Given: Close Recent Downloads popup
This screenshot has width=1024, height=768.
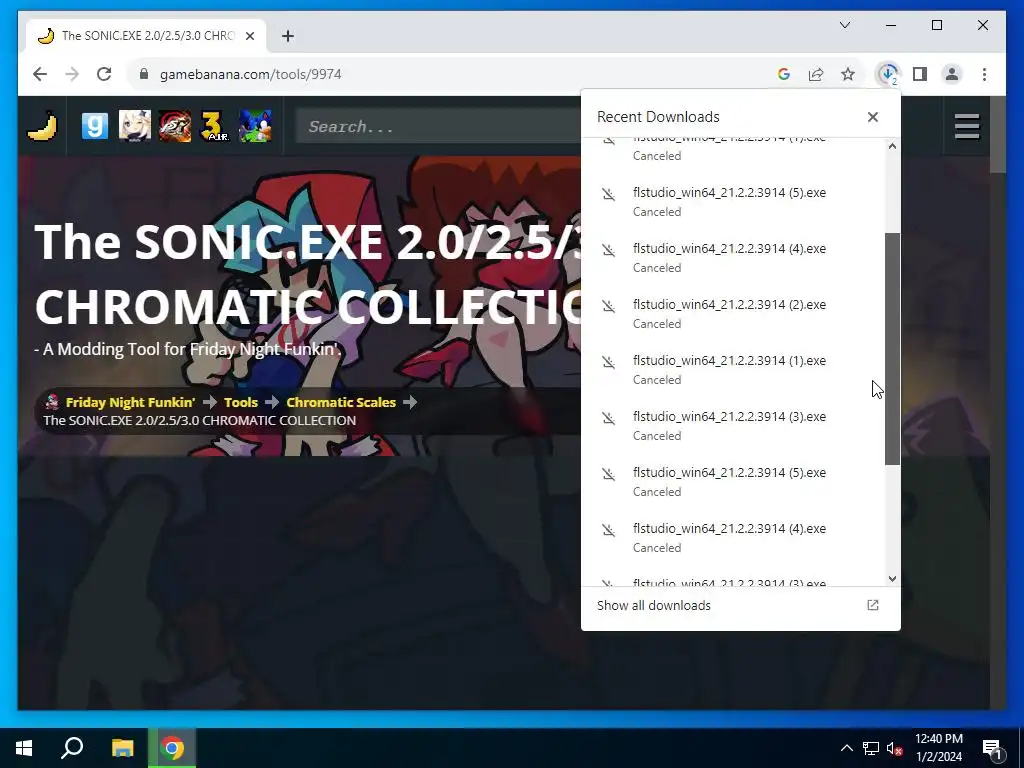Looking at the screenshot, I should [873, 117].
